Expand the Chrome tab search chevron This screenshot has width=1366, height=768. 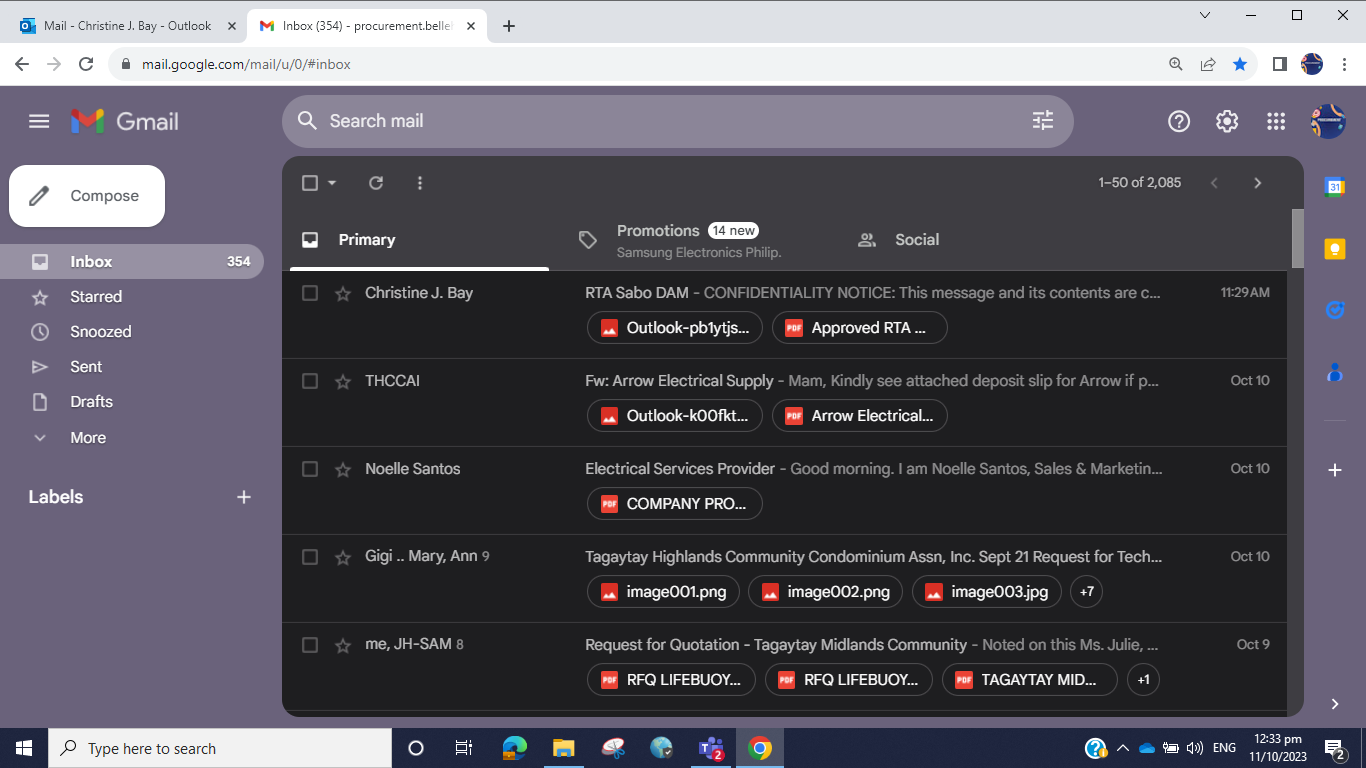1205,15
